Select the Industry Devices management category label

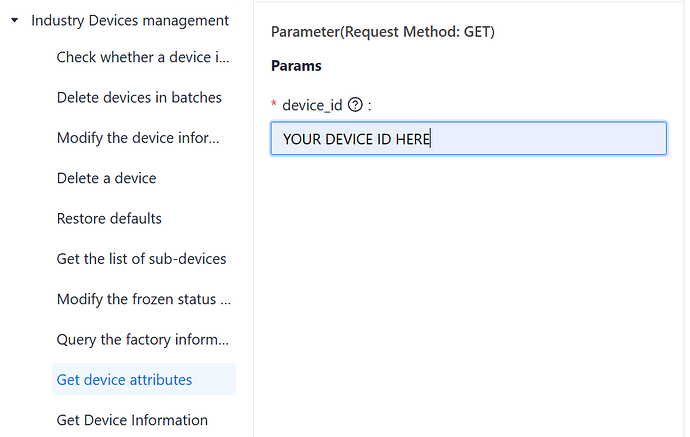pos(130,20)
